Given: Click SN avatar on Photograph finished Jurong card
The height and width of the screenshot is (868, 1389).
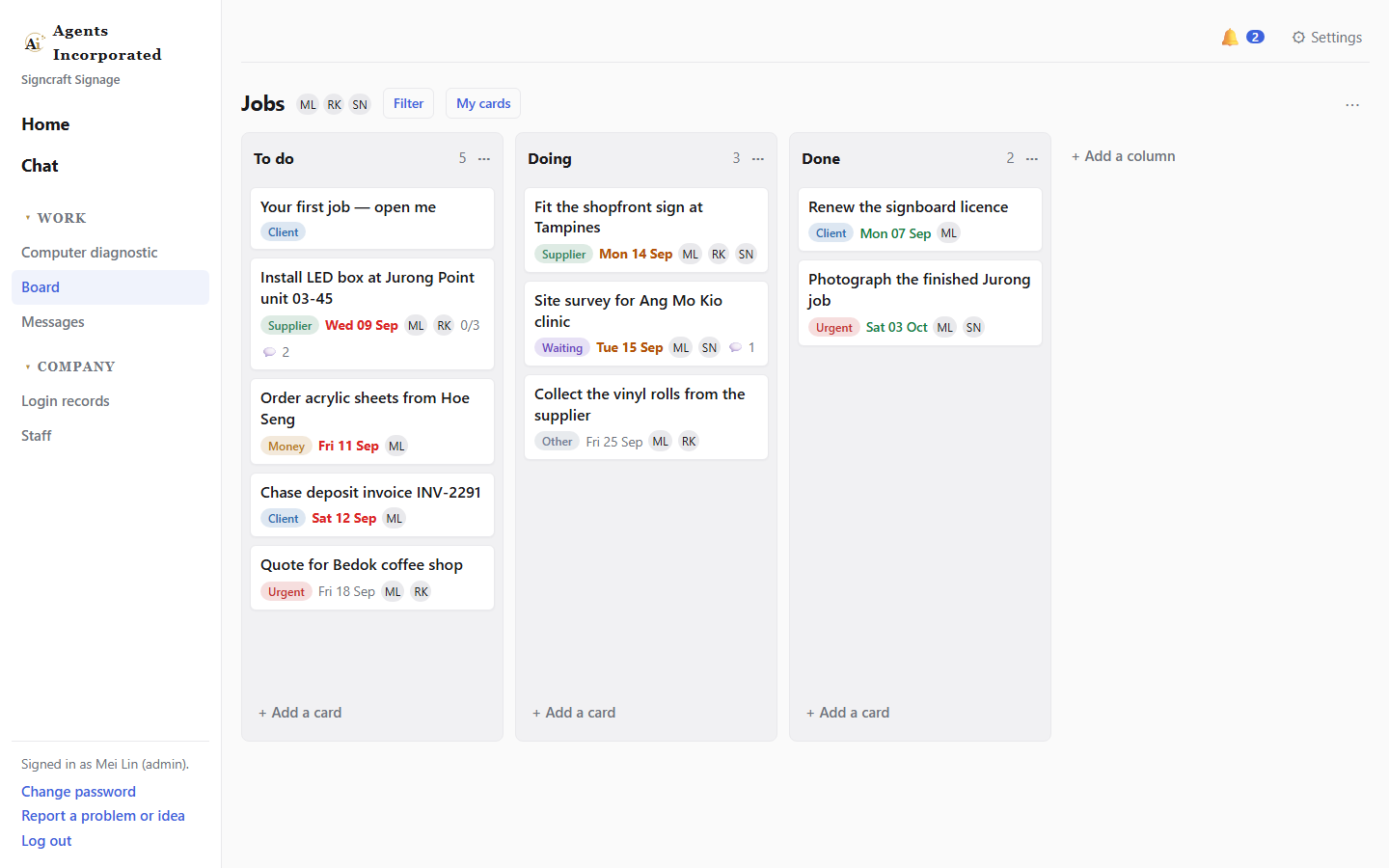Looking at the screenshot, I should (973, 328).
